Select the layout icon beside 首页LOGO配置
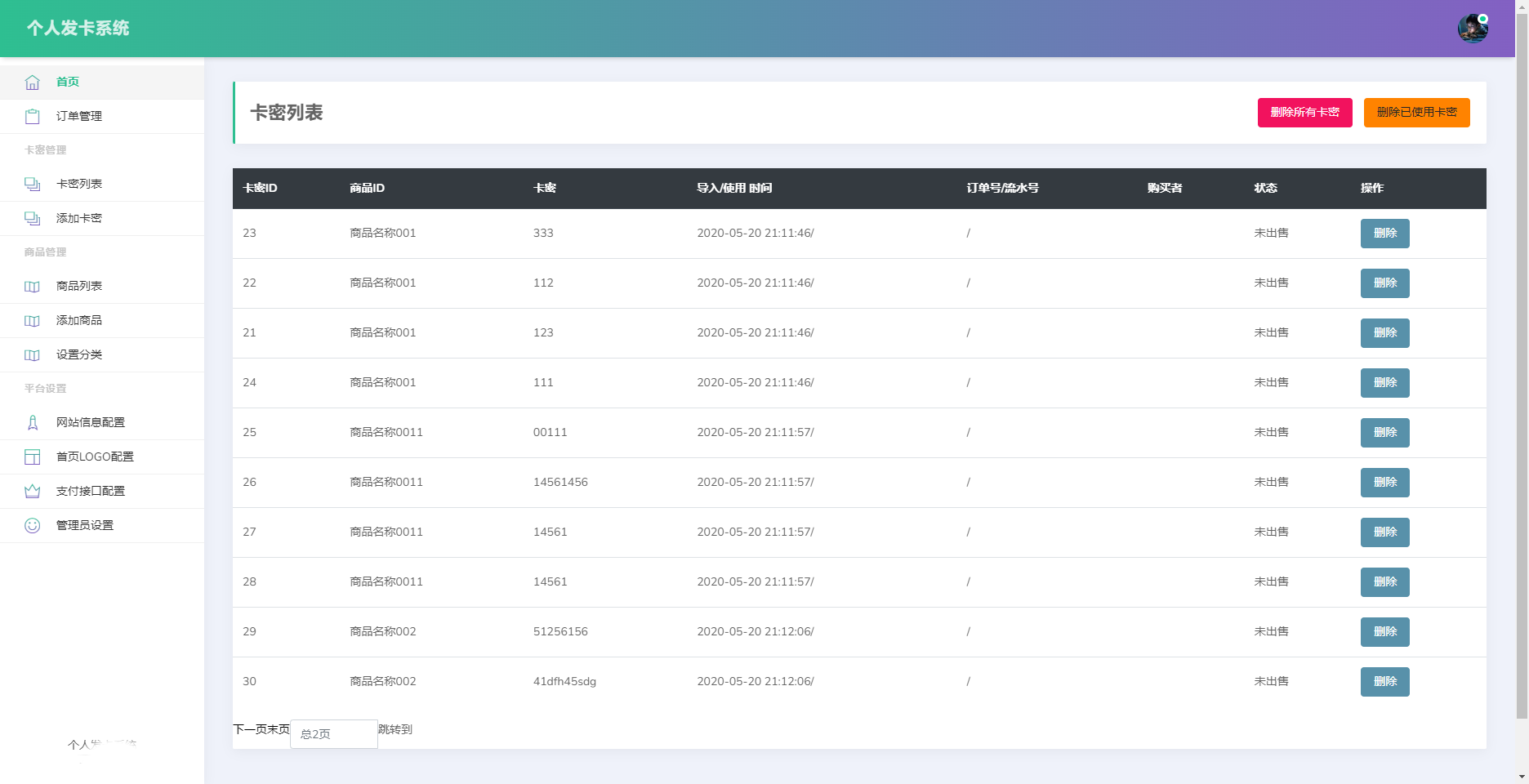1529x784 pixels. click(32, 457)
